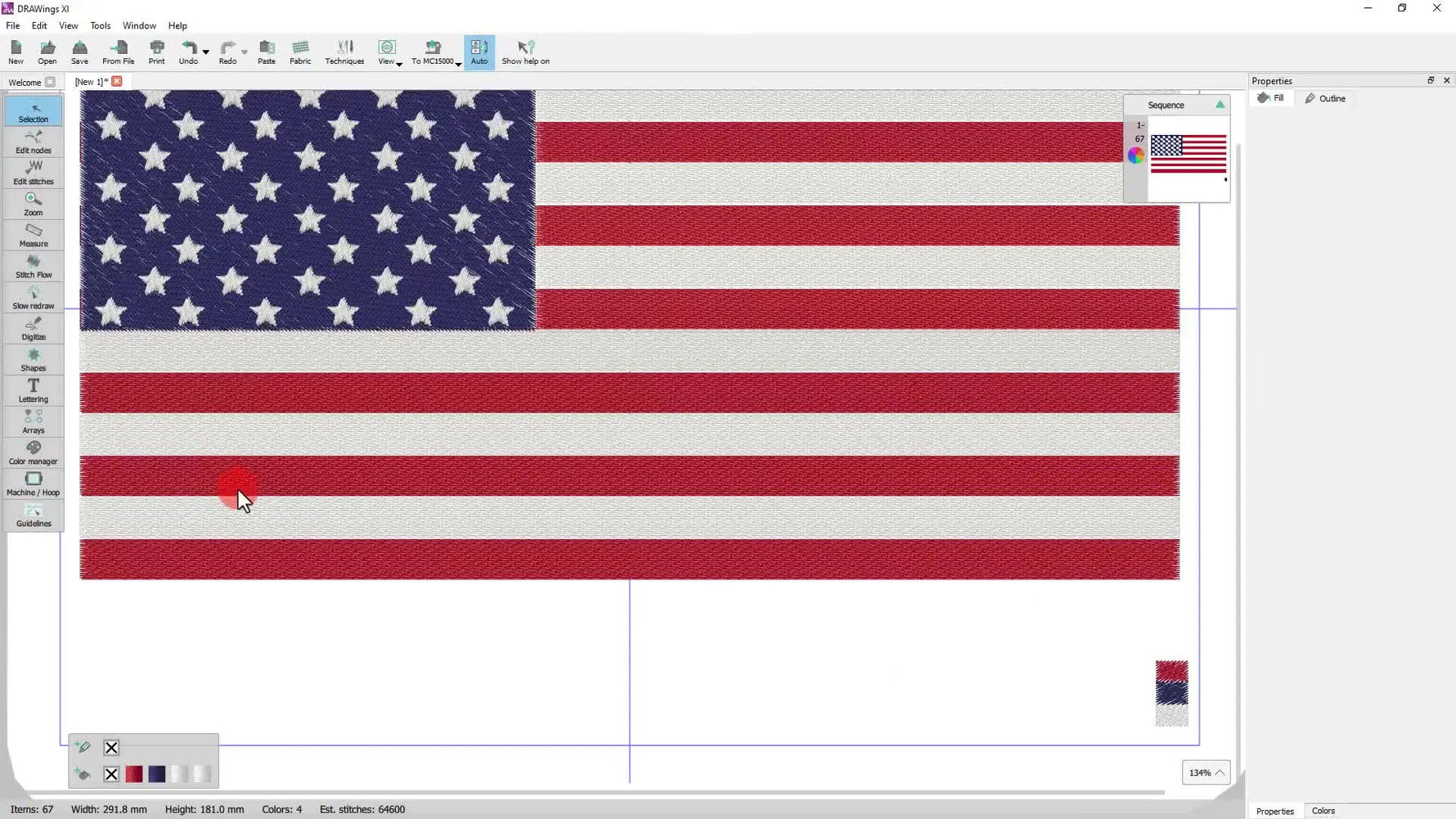Select the Digitize tool

(x=34, y=328)
